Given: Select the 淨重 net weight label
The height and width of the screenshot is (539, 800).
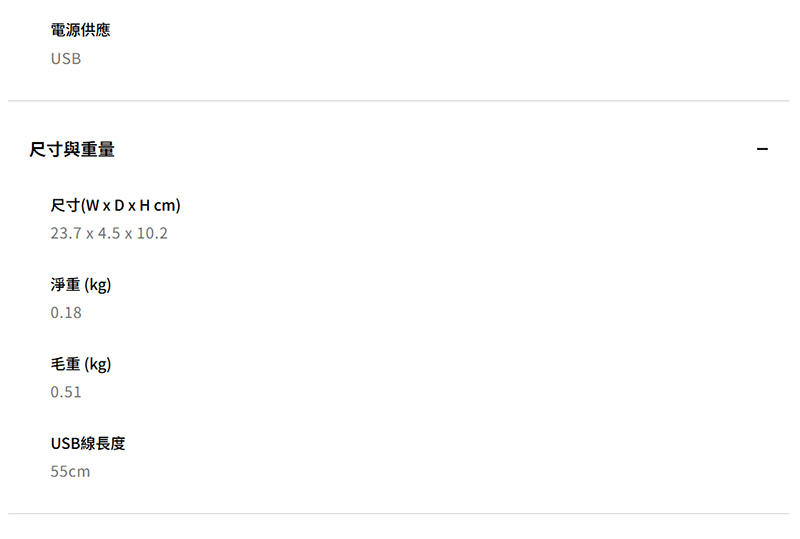Looking at the screenshot, I should click(65, 285).
